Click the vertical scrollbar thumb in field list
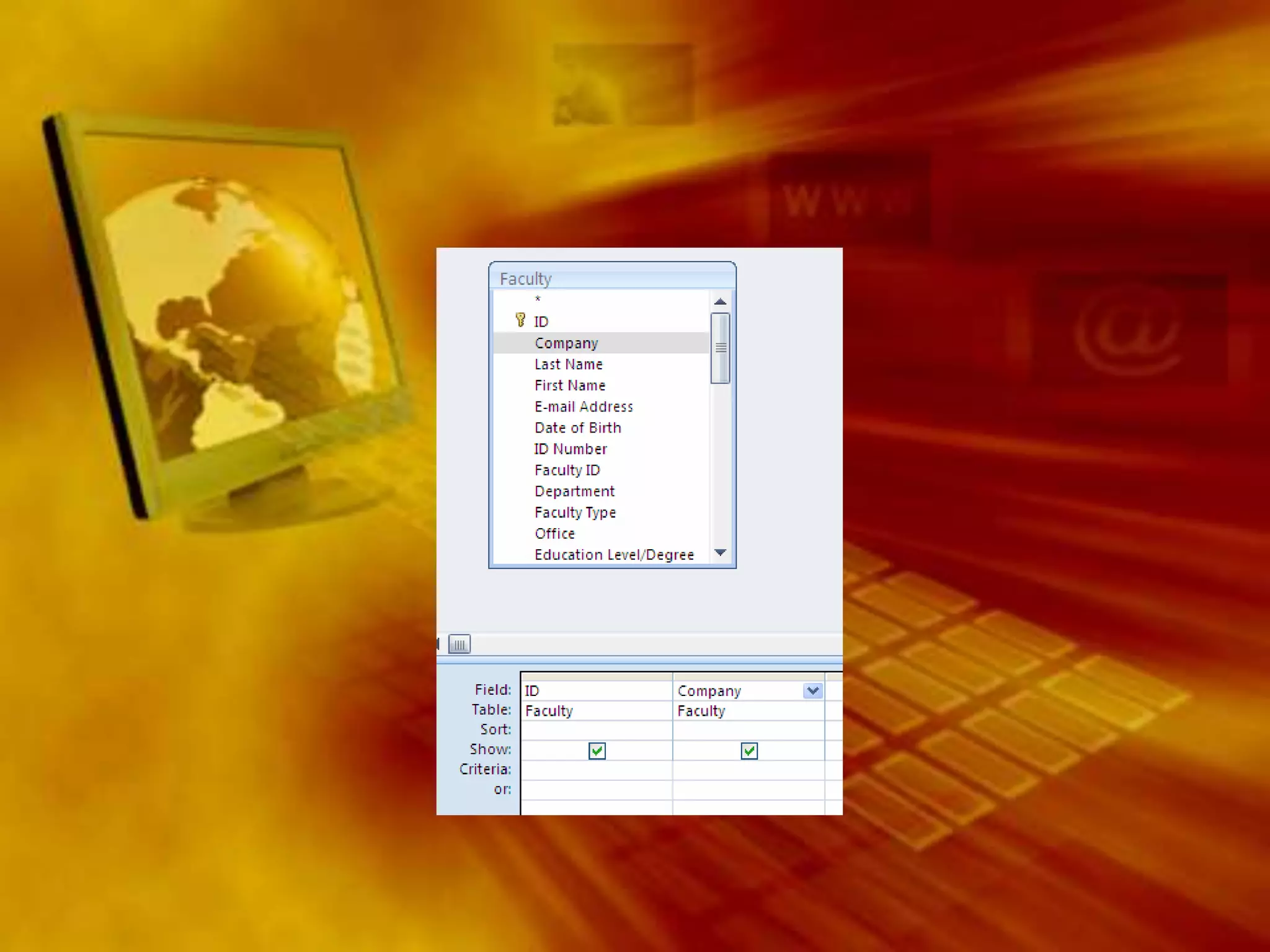This screenshot has width=1270, height=952. point(720,348)
